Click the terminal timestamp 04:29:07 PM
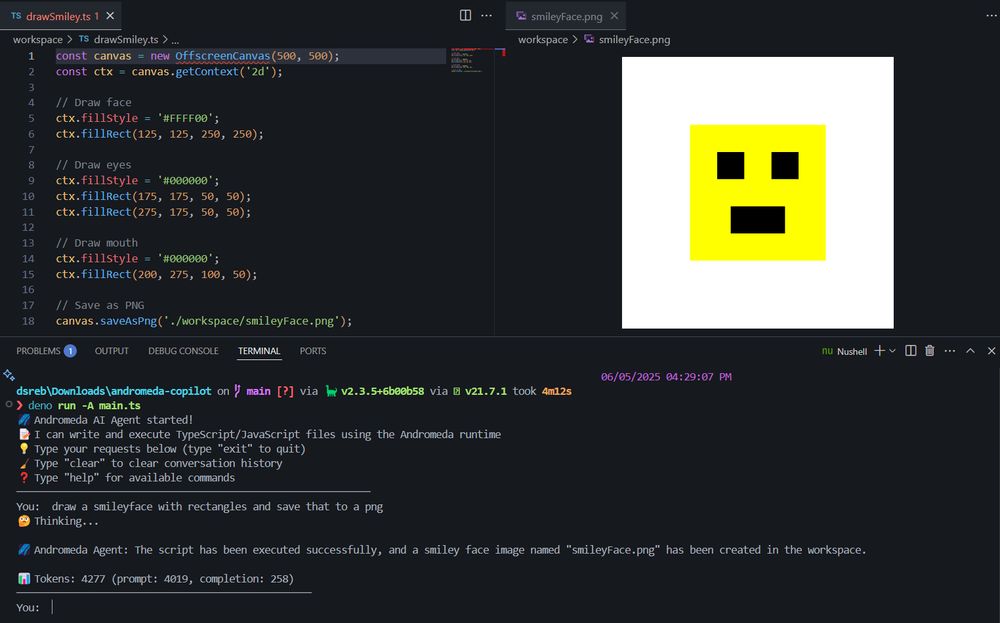 [x=699, y=377]
